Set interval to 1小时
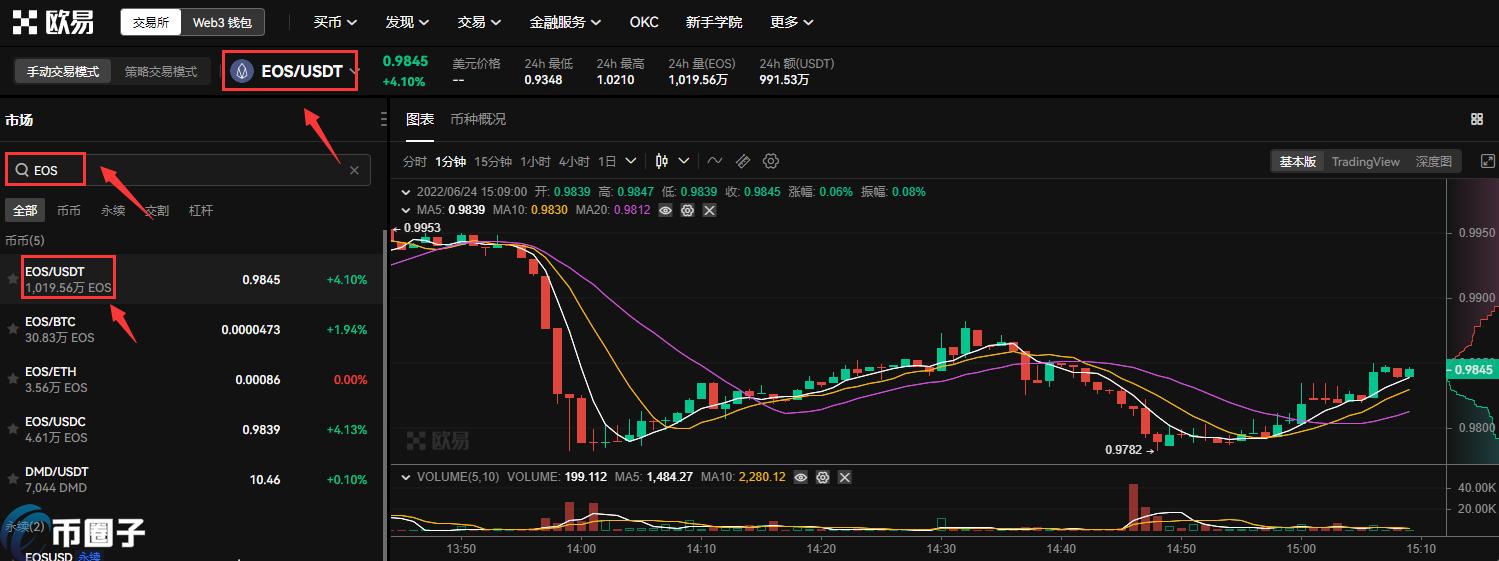The image size is (1499, 561). click(x=536, y=161)
